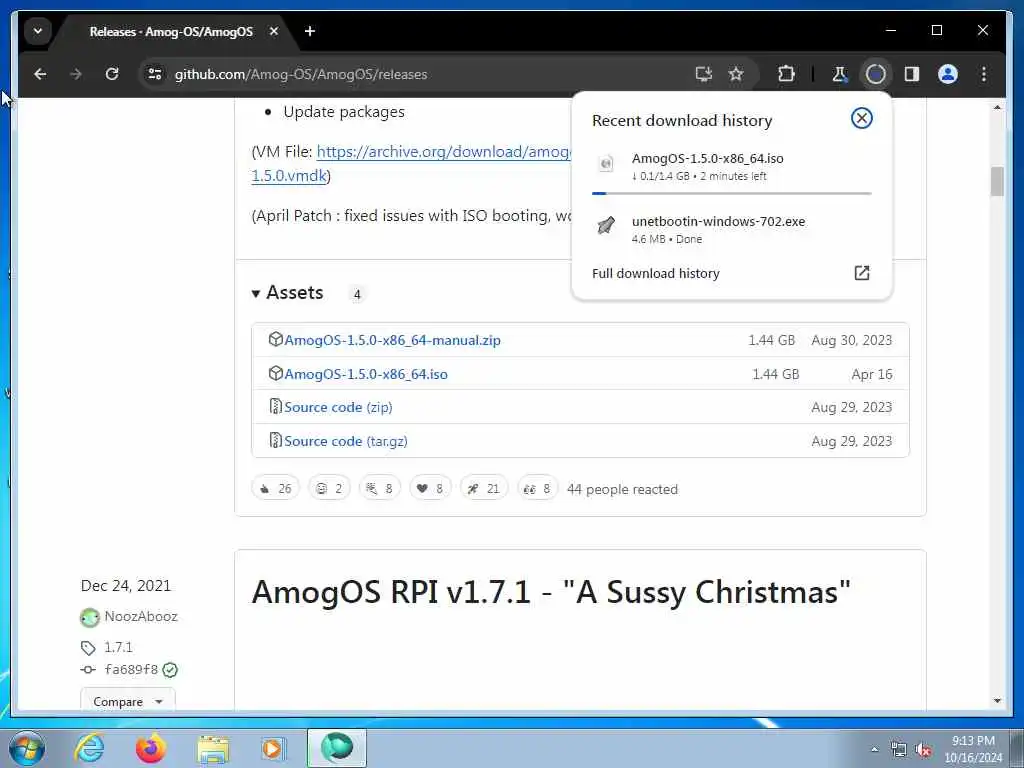The image size is (1024, 768).
Task: Open the Compare dropdown for 1.7.1
Action: [128, 701]
